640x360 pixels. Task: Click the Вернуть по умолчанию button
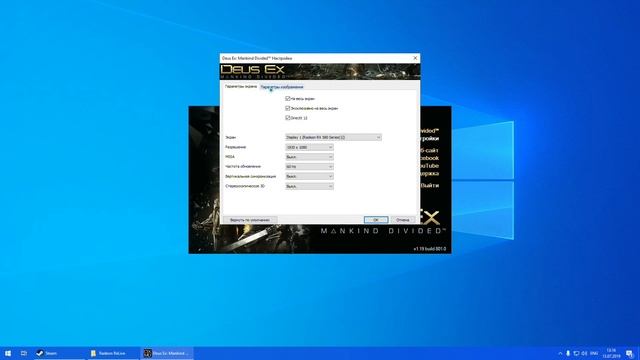[x=250, y=220]
